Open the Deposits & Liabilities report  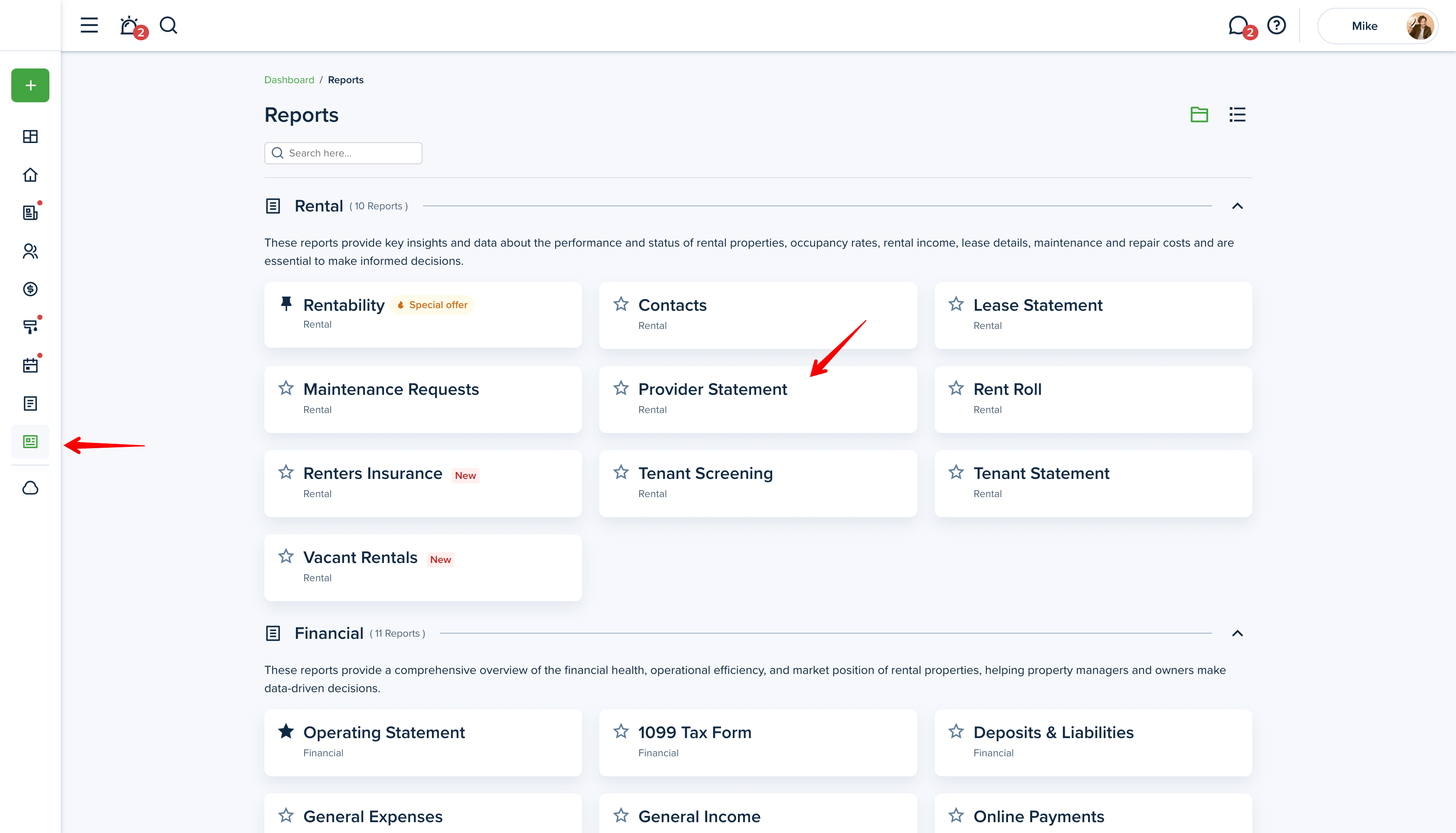1093,742
